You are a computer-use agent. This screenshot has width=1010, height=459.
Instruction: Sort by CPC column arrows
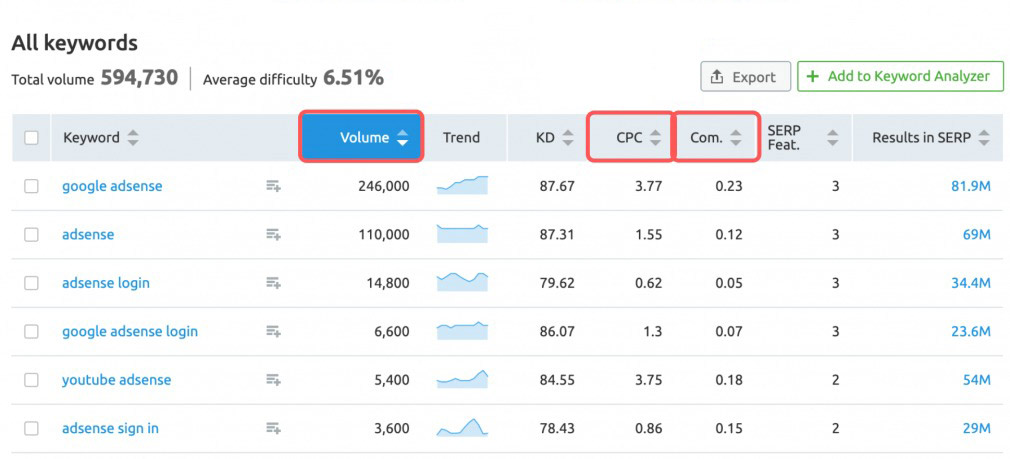click(655, 137)
